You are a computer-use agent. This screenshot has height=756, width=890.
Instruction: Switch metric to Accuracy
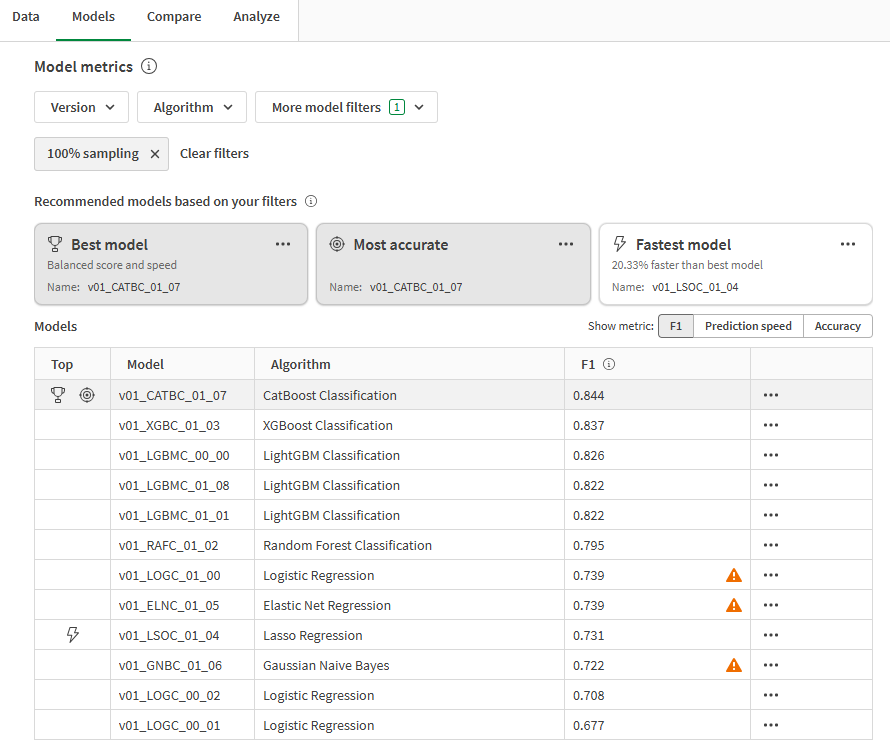(837, 326)
